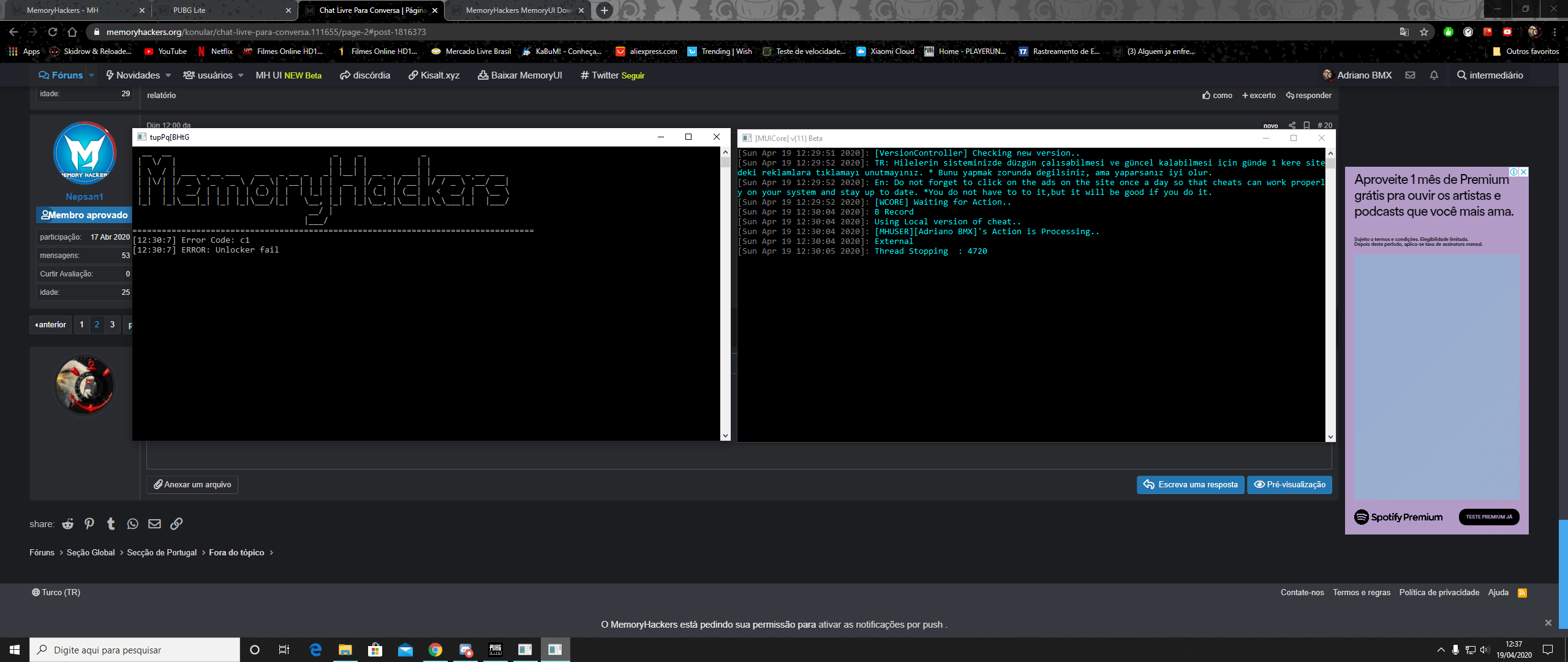Open the Adriano BMX account menu
The image size is (1568, 662).
pos(1357,75)
